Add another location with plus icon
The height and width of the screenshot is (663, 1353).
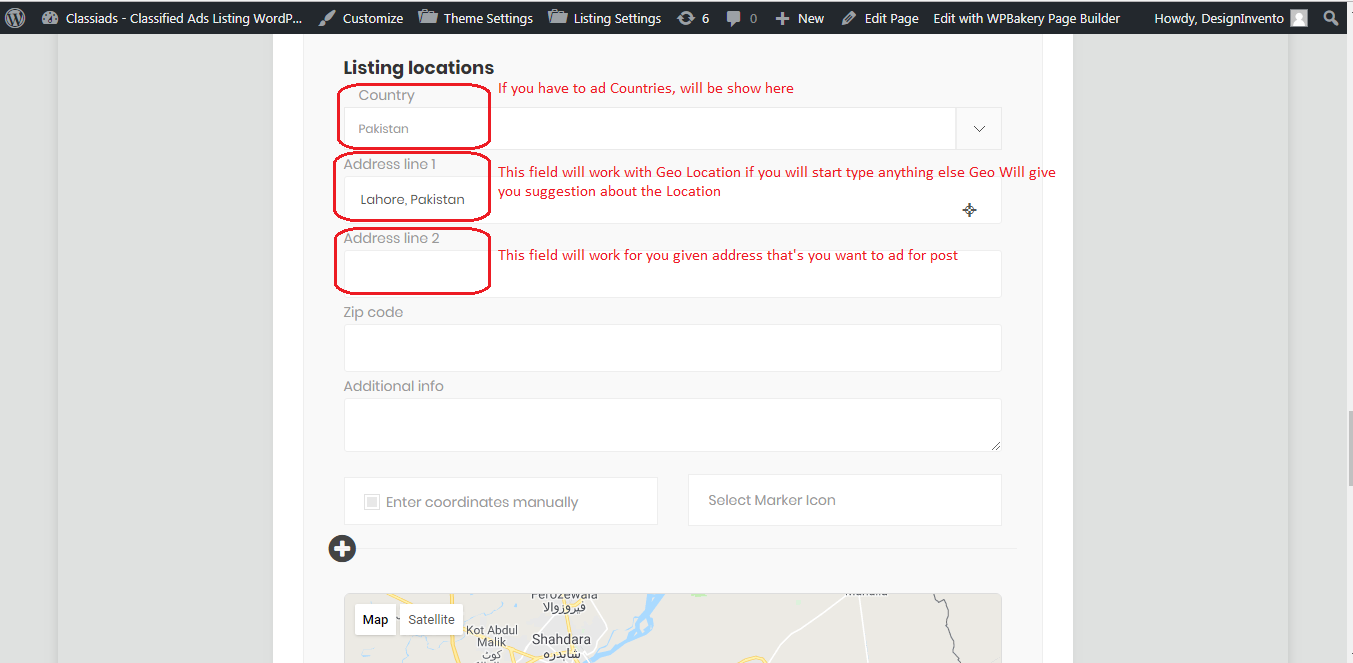342,548
